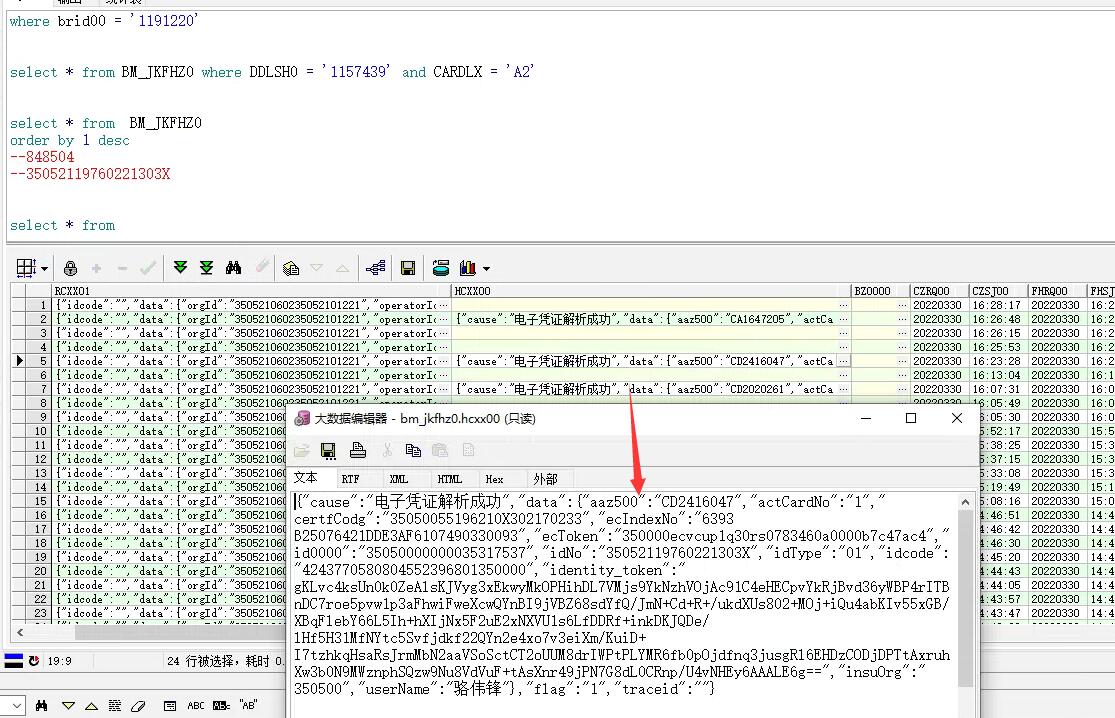Click the CZSJ00 column header

pyautogui.click(x=999, y=291)
